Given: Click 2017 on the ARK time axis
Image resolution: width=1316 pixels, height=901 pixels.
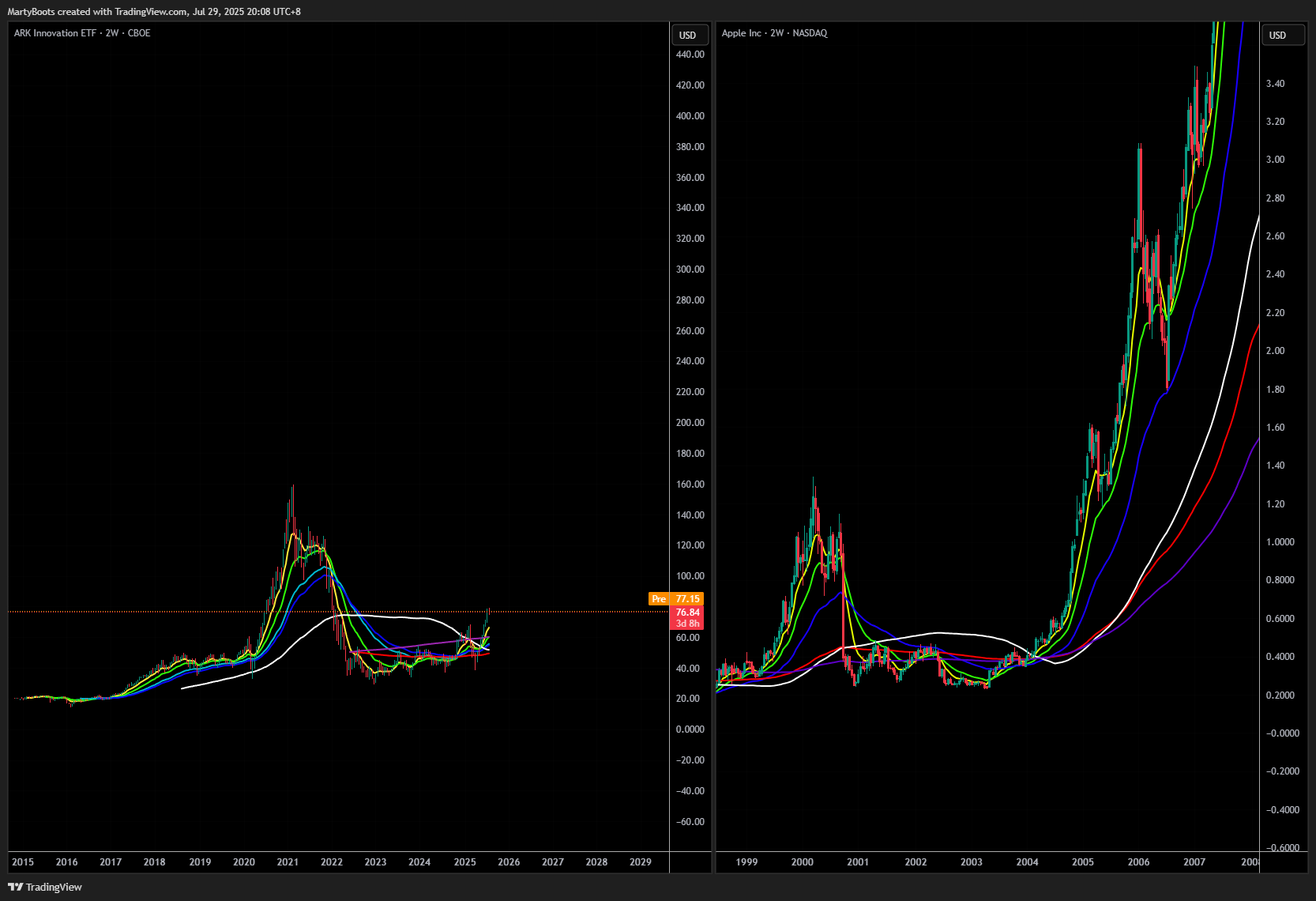Looking at the screenshot, I should pos(111,862).
